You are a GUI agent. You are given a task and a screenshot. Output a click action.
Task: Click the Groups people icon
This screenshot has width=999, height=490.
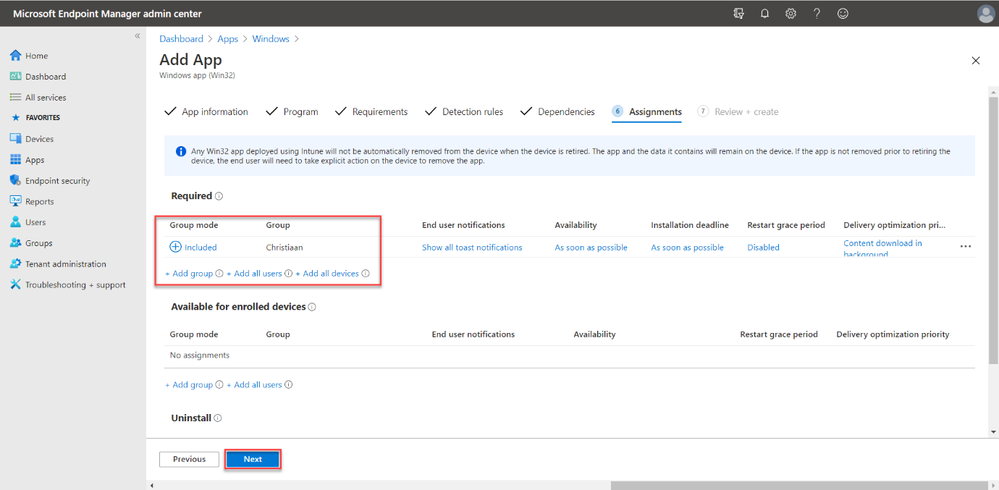(16, 243)
